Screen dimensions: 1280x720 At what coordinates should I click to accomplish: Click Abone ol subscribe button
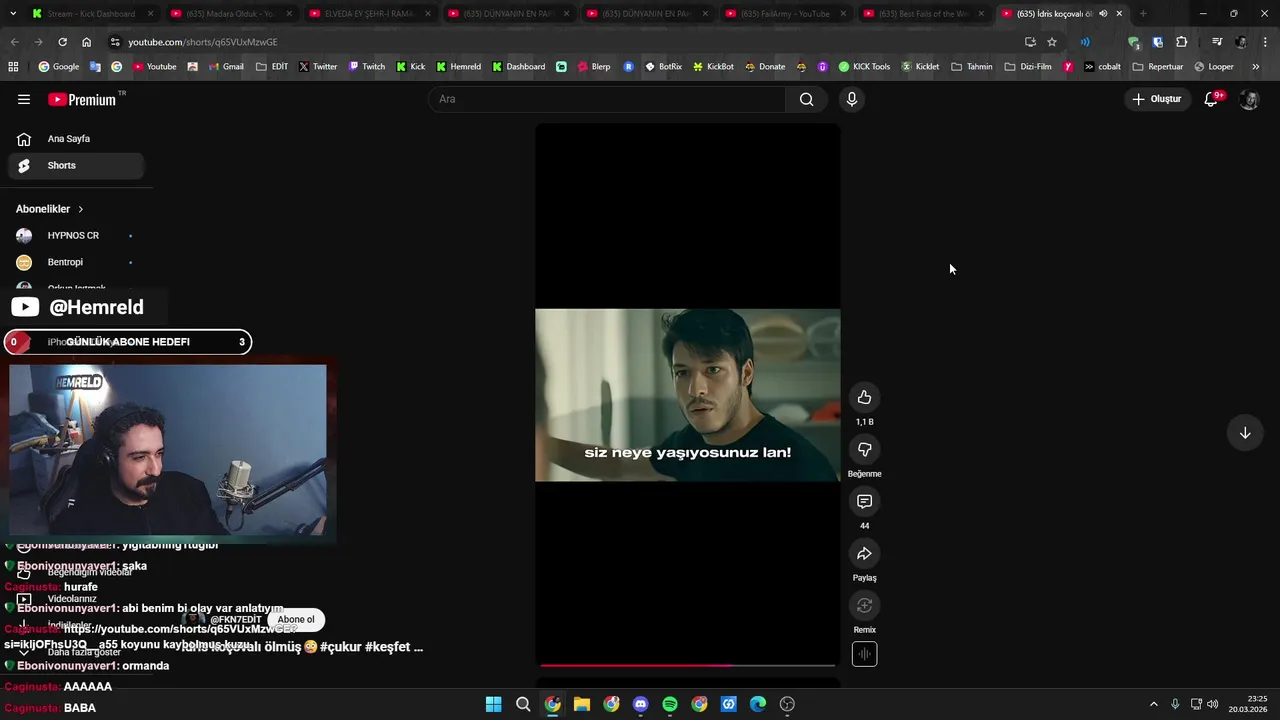(x=296, y=620)
